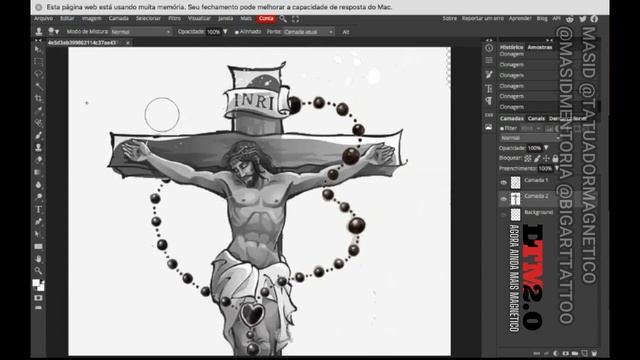Open the Preenchimento arrow
The image size is (640, 360).
(557, 168)
